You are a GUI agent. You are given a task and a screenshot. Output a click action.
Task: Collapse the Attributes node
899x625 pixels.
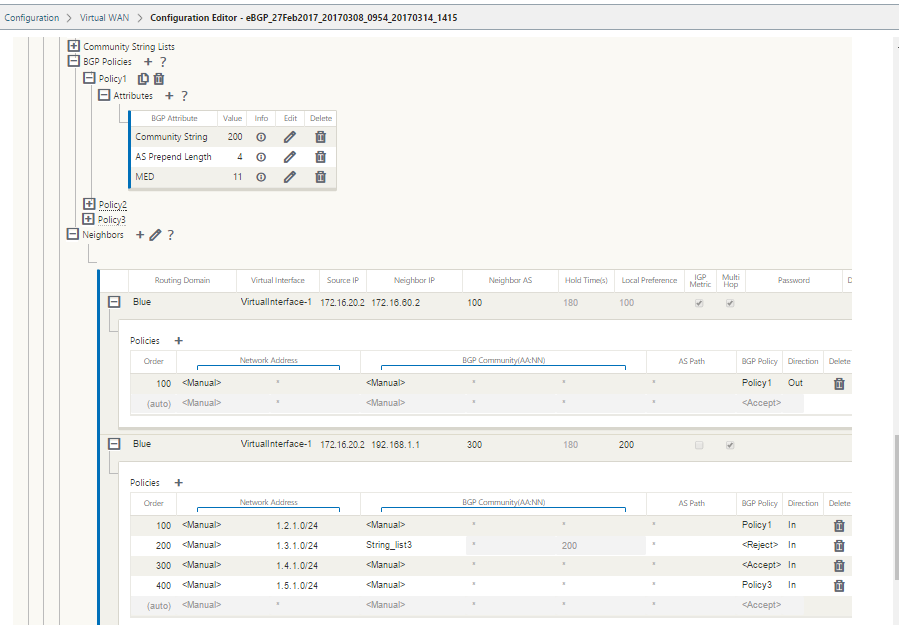[x=104, y=95]
